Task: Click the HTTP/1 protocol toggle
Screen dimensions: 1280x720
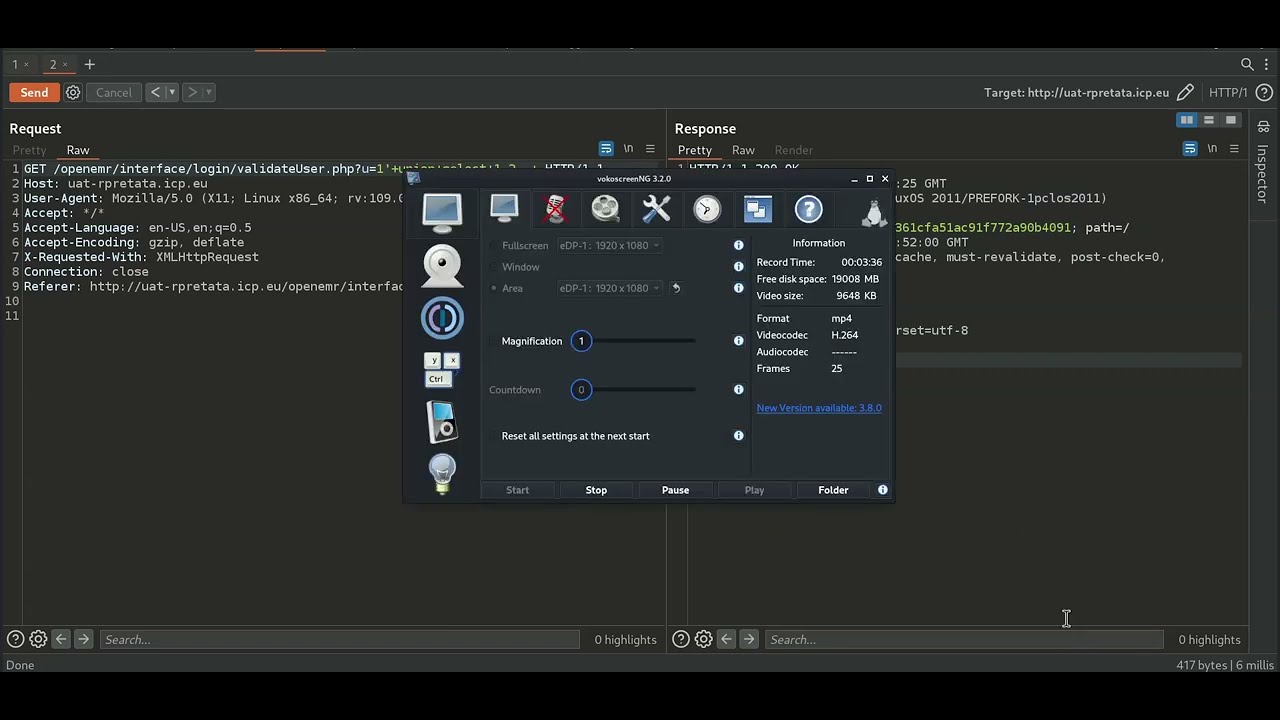Action: (x=1228, y=92)
